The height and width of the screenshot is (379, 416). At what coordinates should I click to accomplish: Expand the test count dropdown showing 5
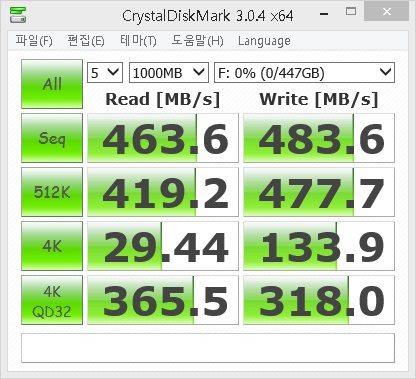tap(105, 72)
